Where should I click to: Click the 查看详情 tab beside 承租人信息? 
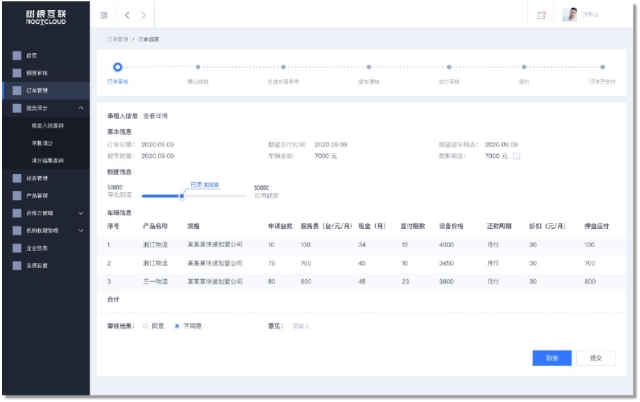click(x=159, y=117)
